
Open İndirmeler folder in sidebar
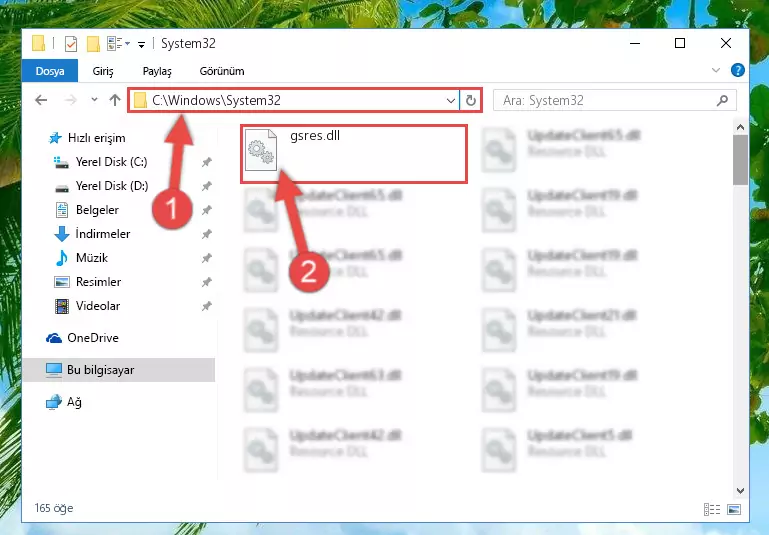[103, 234]
